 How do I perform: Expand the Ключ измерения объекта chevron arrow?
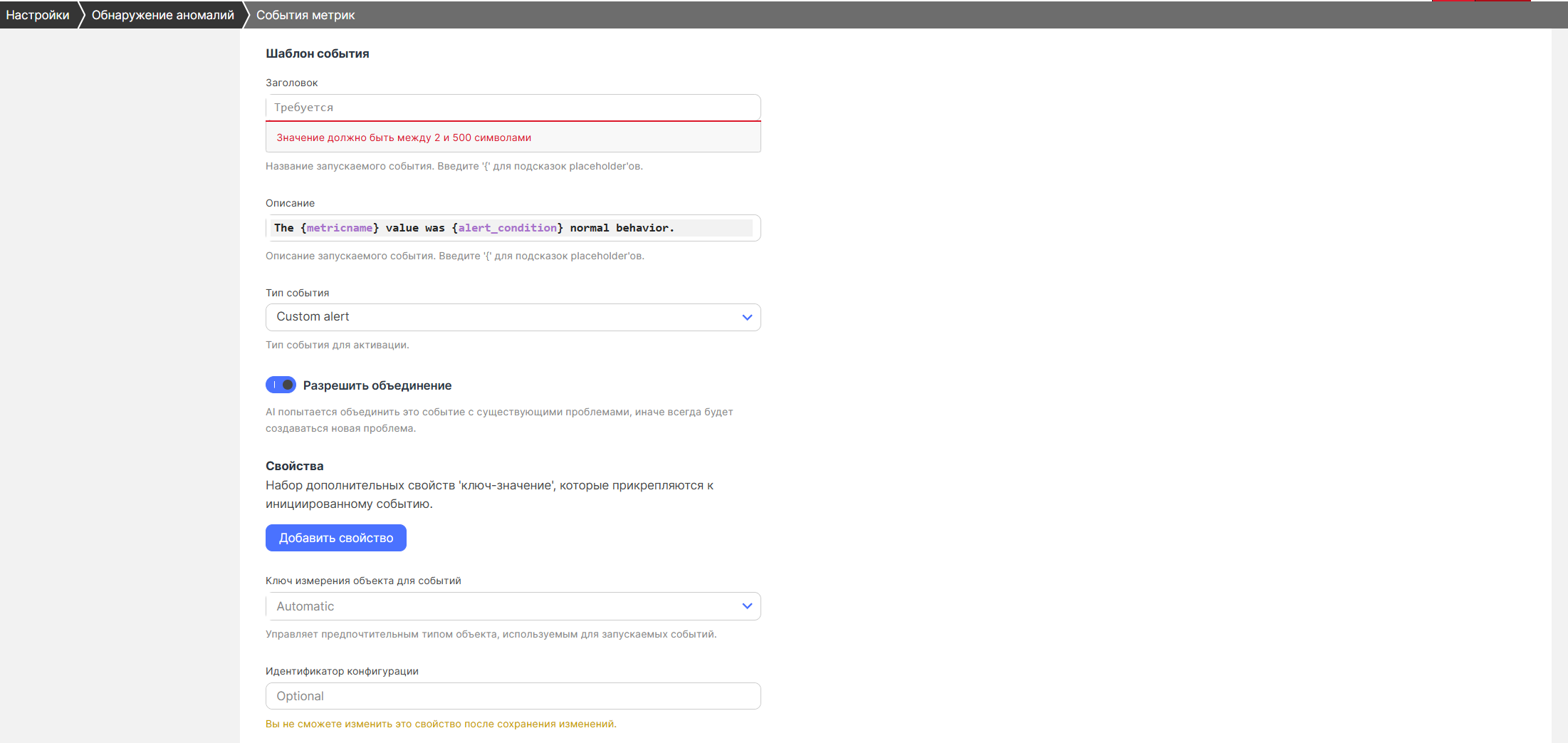[747, 606]
